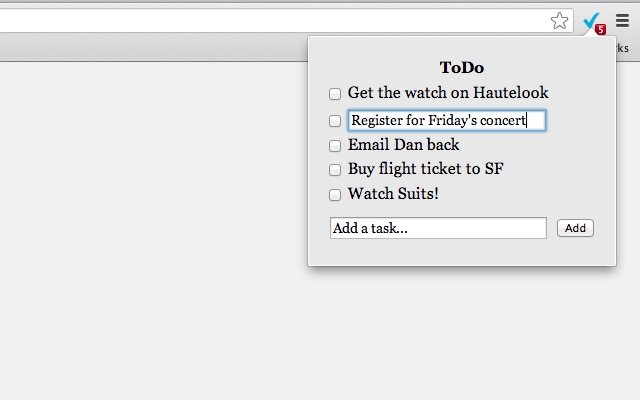Open the partially visible Other bookmarks folder
The height and width of the screenshot is (400, 640).
pos(624,47)
